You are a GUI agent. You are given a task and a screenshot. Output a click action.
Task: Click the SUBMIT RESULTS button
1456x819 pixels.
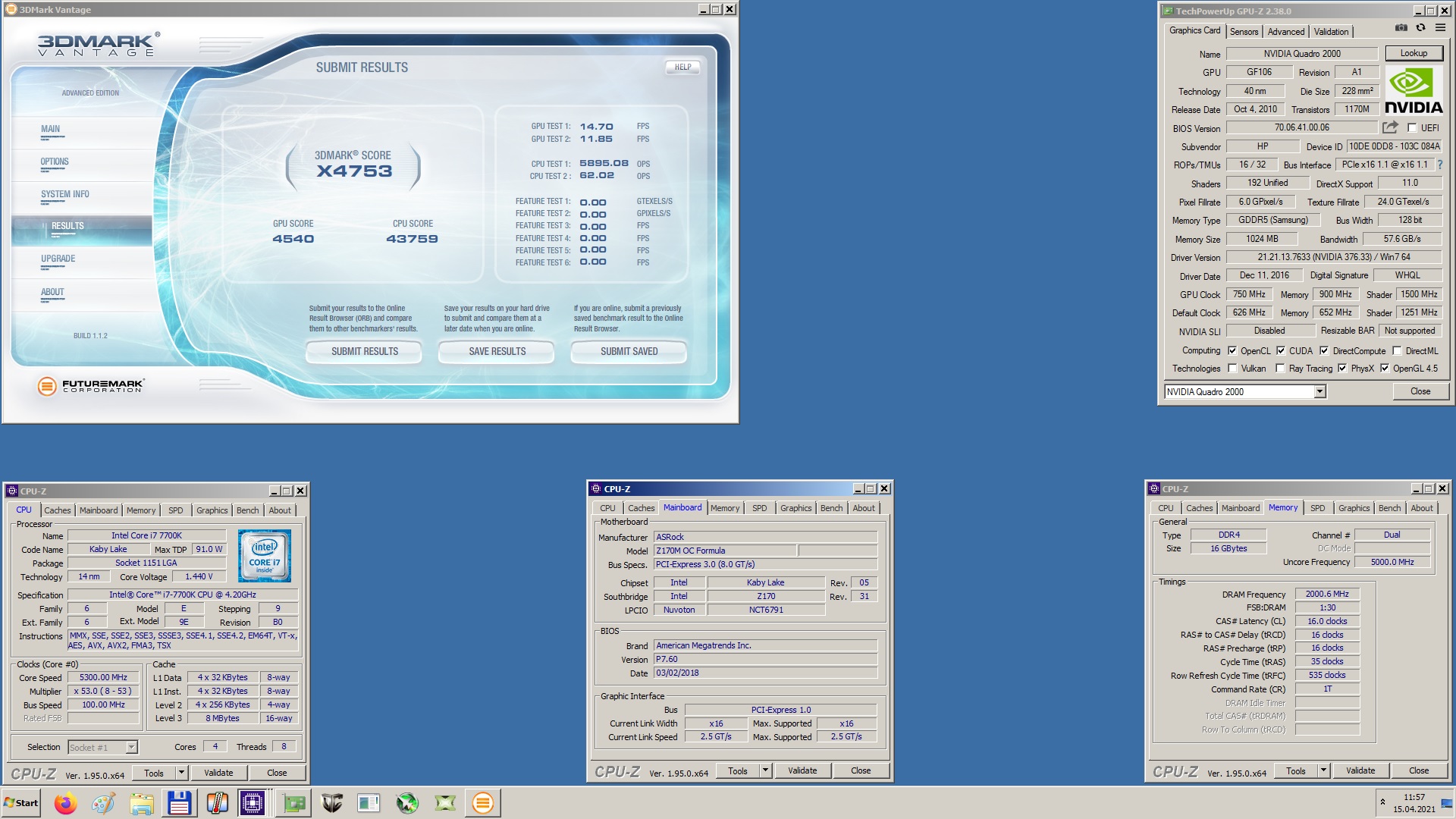coord(364,352)
